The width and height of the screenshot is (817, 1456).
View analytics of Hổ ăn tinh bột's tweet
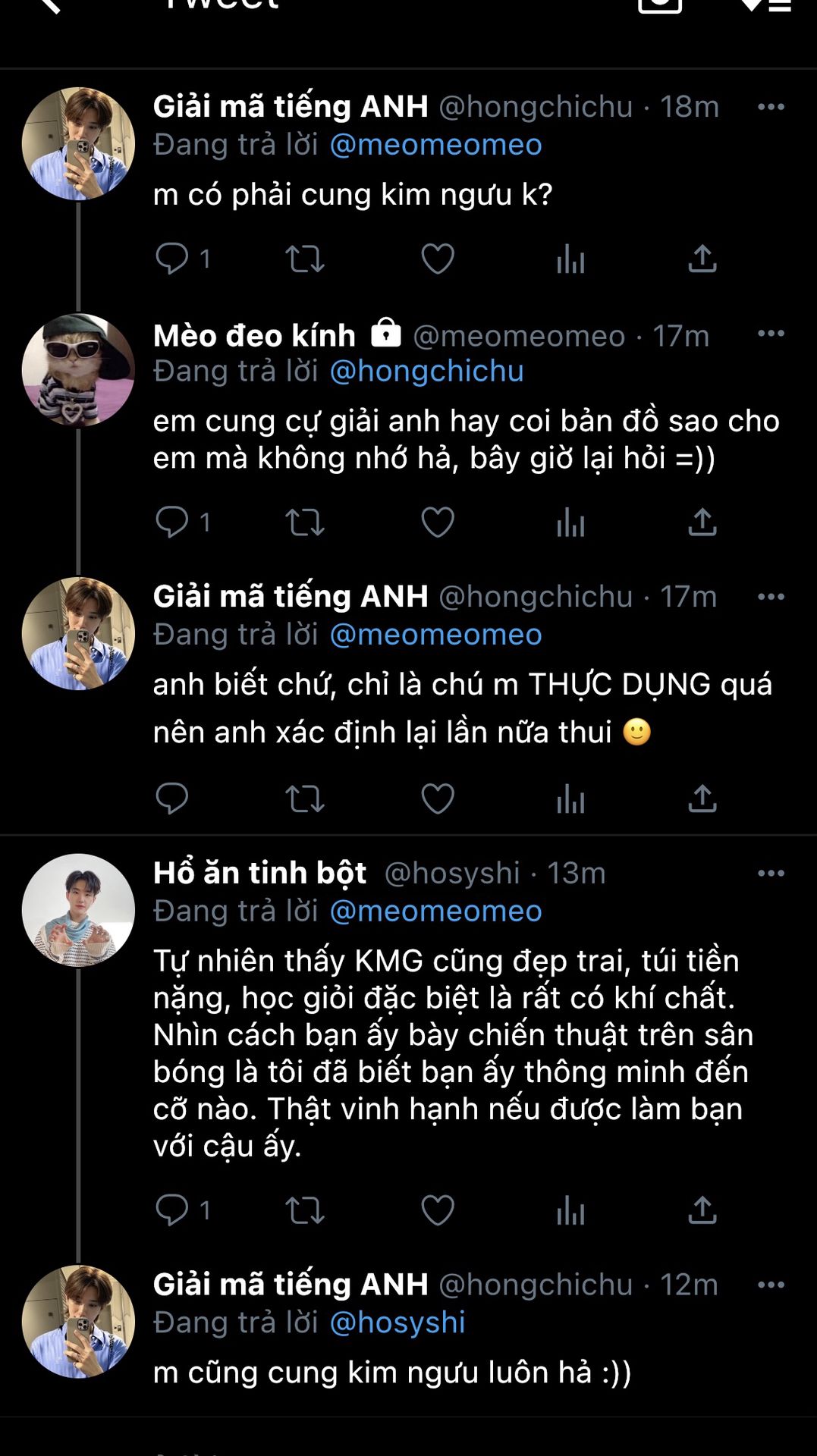(570, 1210)
